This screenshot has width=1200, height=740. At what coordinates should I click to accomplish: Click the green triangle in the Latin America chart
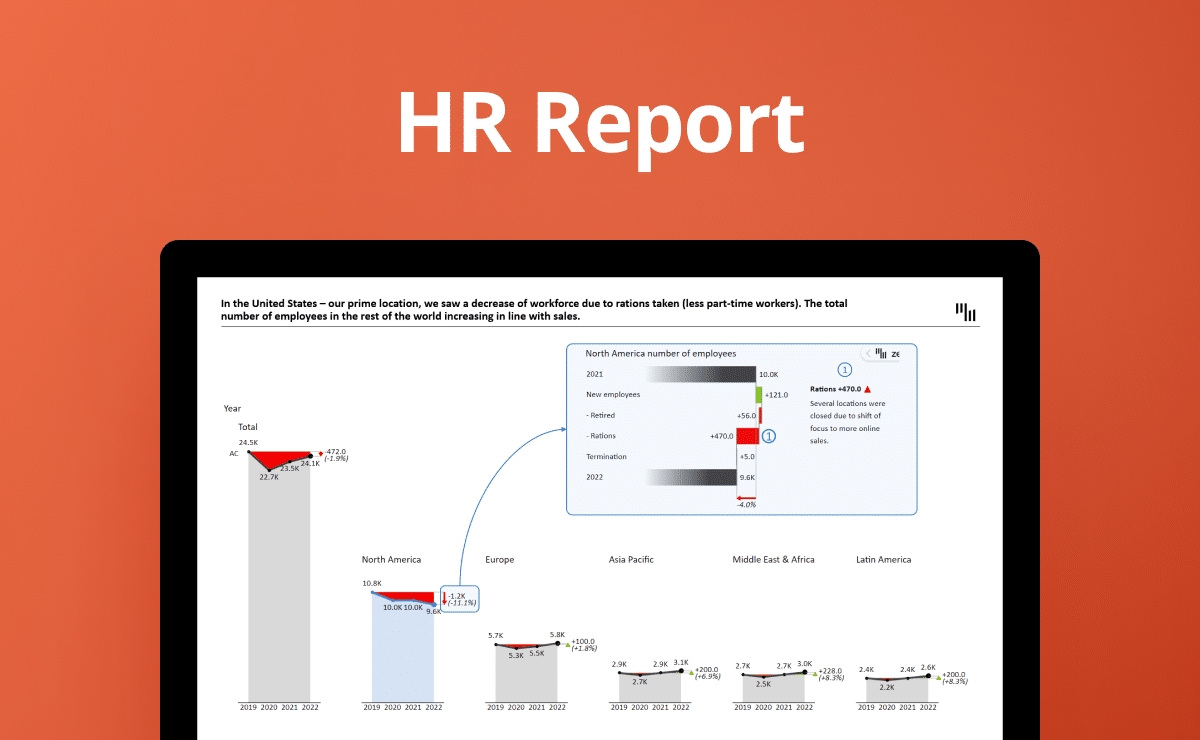[x=939, y=677]
